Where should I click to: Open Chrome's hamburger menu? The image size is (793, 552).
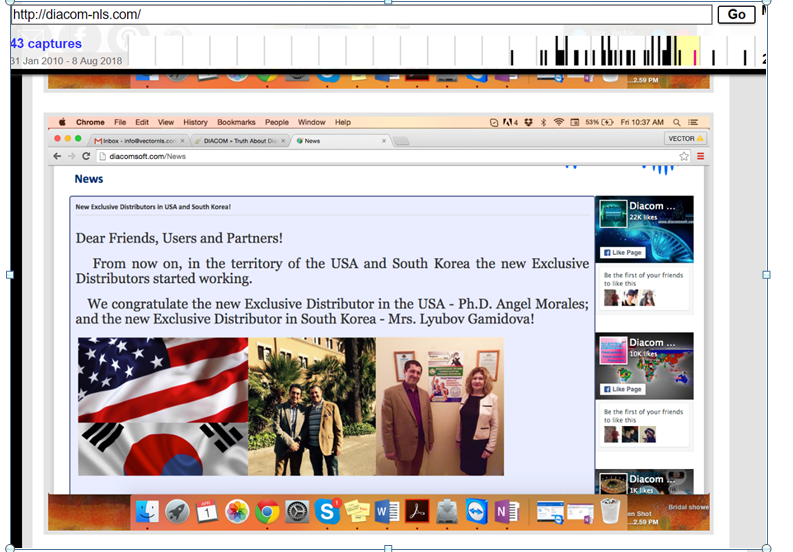[700, 157]
